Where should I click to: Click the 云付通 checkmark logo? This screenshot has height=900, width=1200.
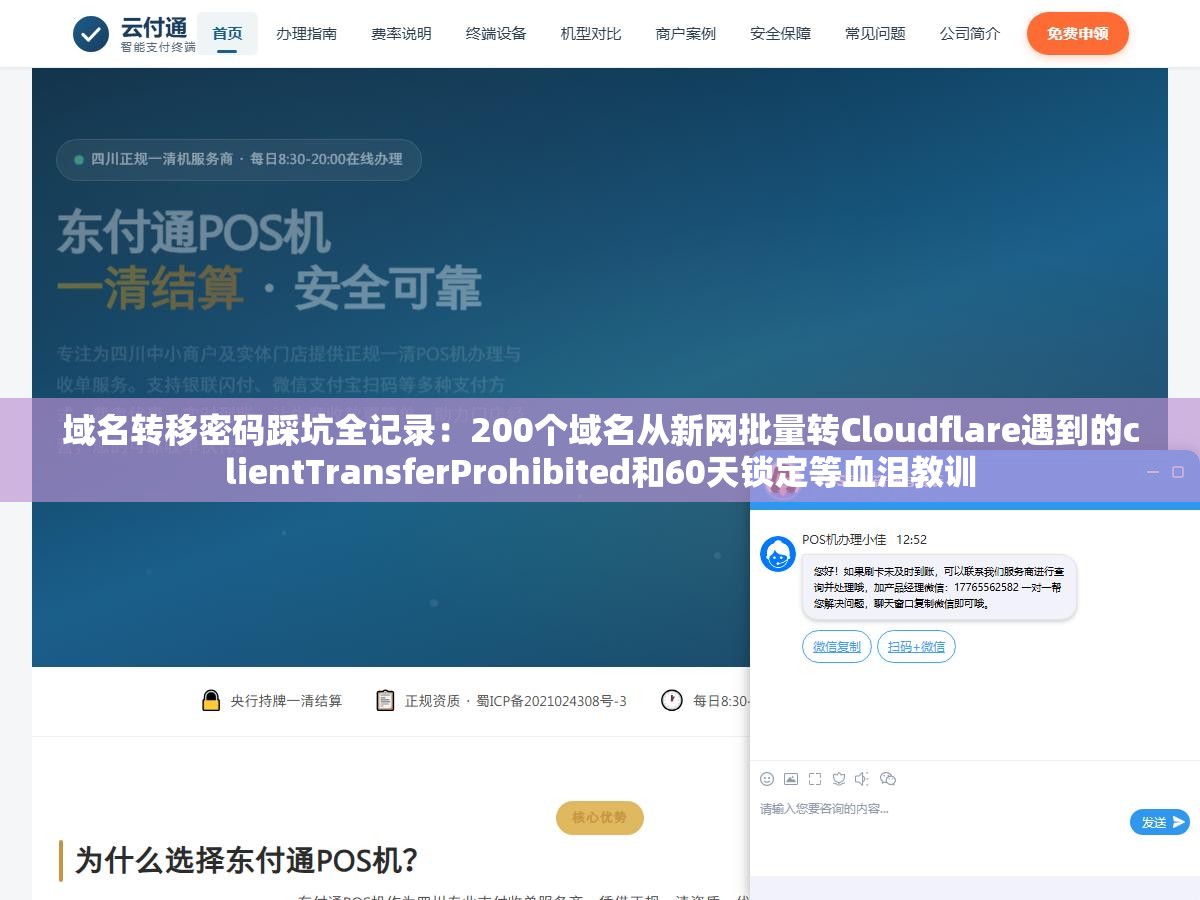pos(91,34)
